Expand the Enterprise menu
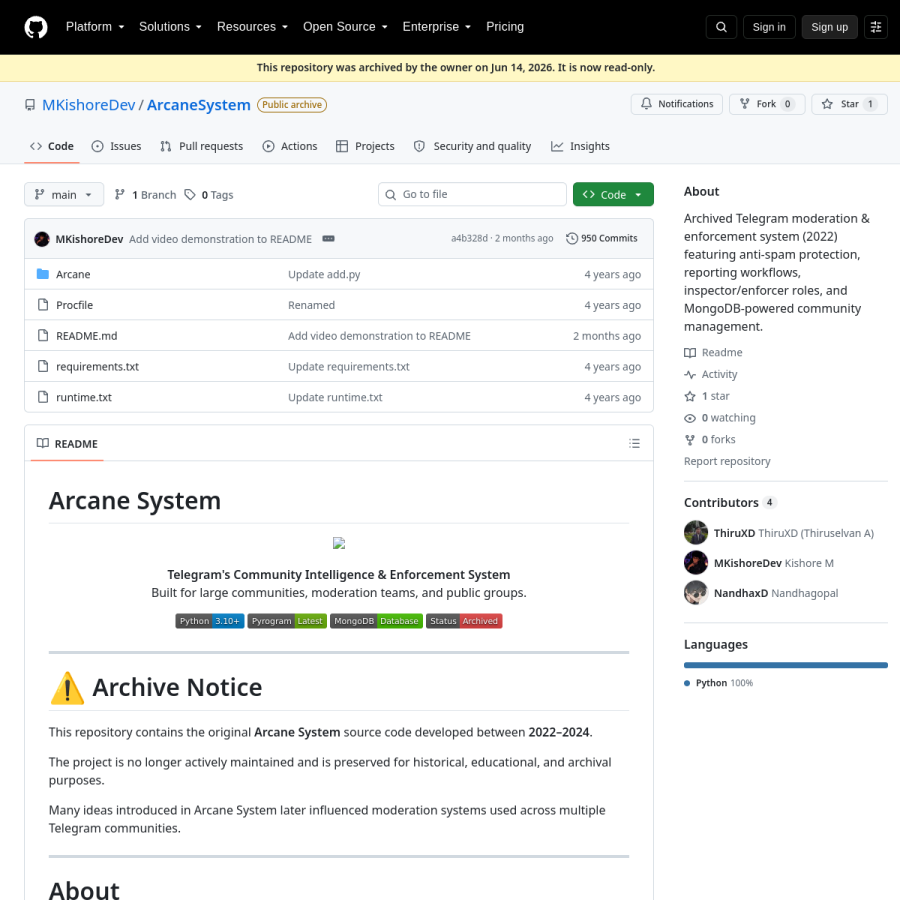Screen dimensions: 900x900 coord(436,27)
